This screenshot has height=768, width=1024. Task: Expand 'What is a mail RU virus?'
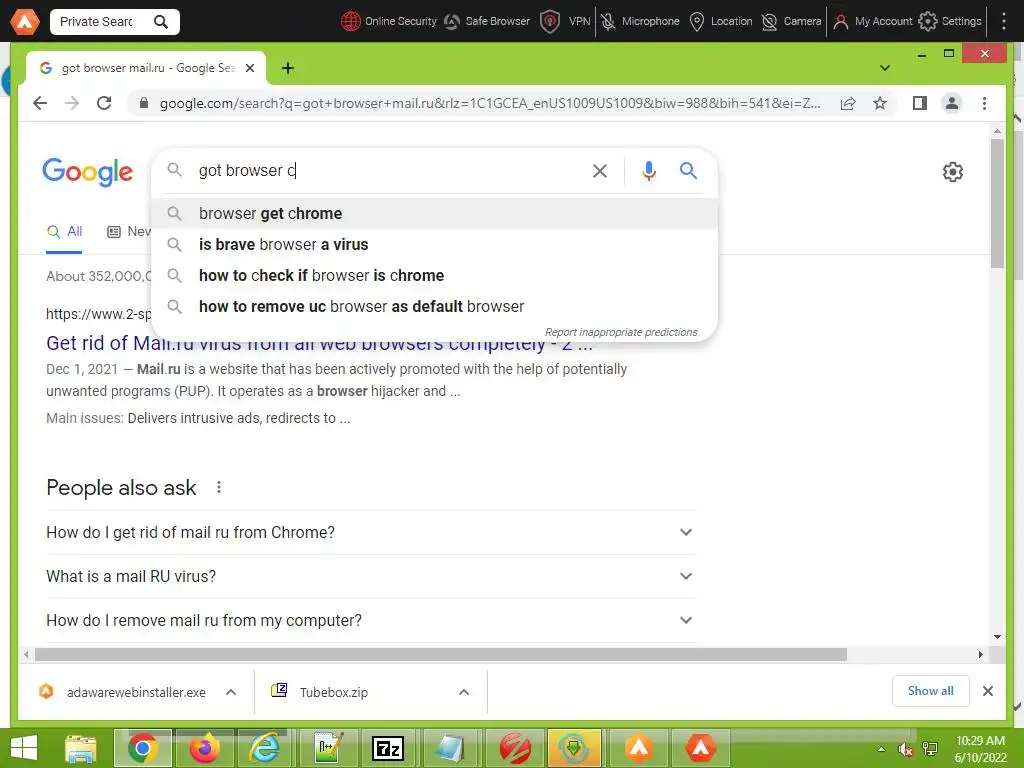click(x=370, y=576)
